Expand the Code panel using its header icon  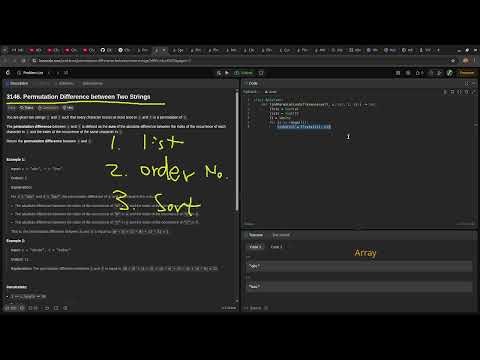click(x=467, y=83)
